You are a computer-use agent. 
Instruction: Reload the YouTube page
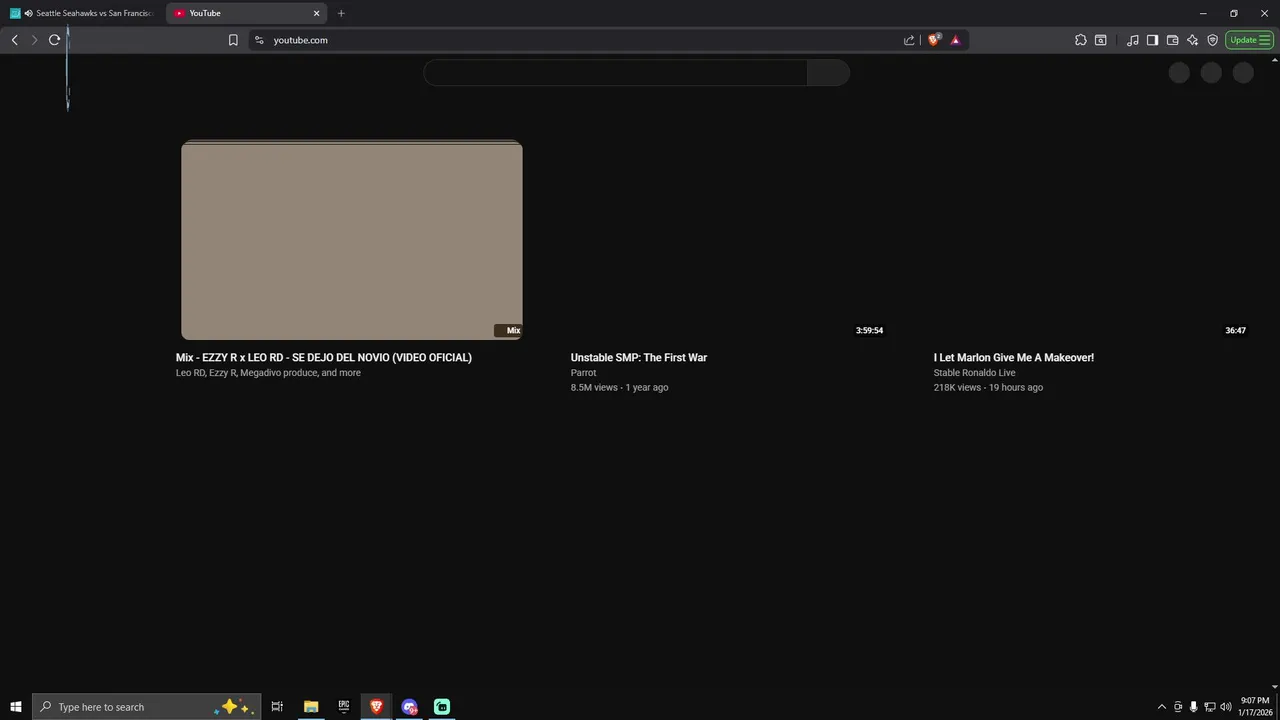54,40
